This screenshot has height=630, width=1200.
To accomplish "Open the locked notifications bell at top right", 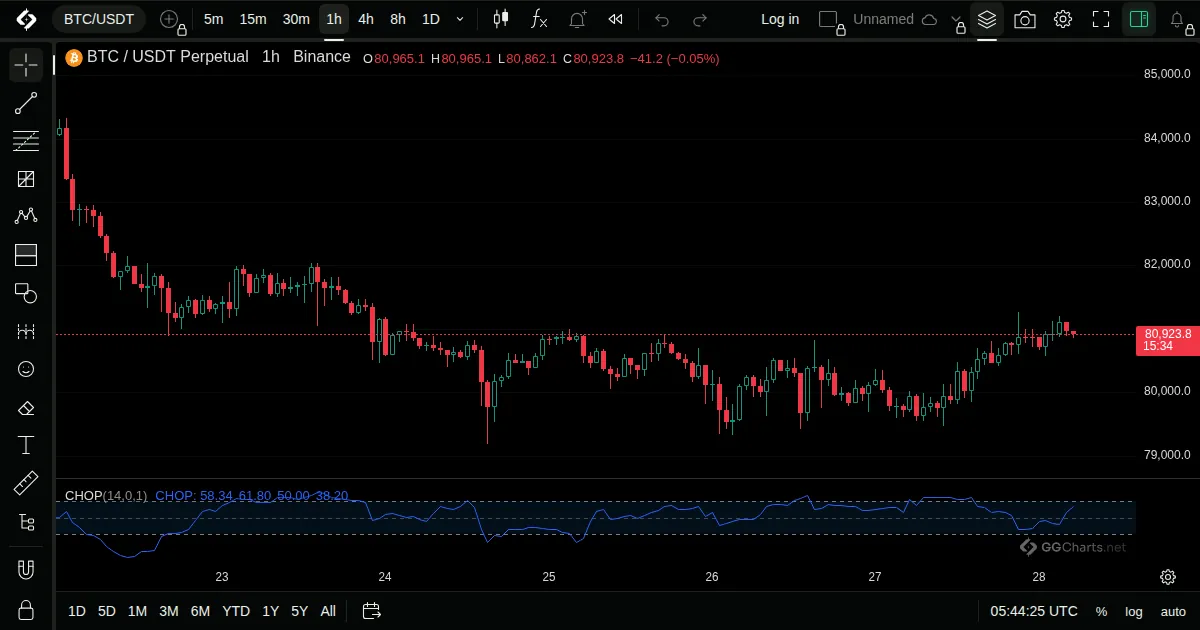I will coord(1179,21).
